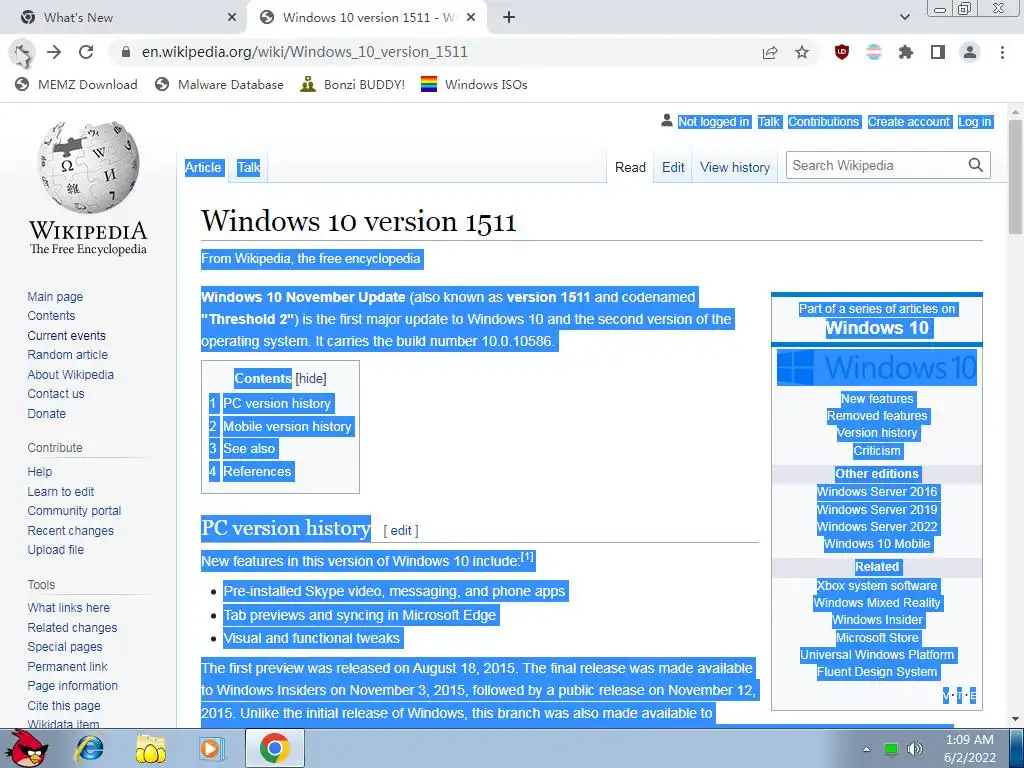Screen dimensions: 1024x768
Task: Click What links here under Tools
Action: coord(69,607)
